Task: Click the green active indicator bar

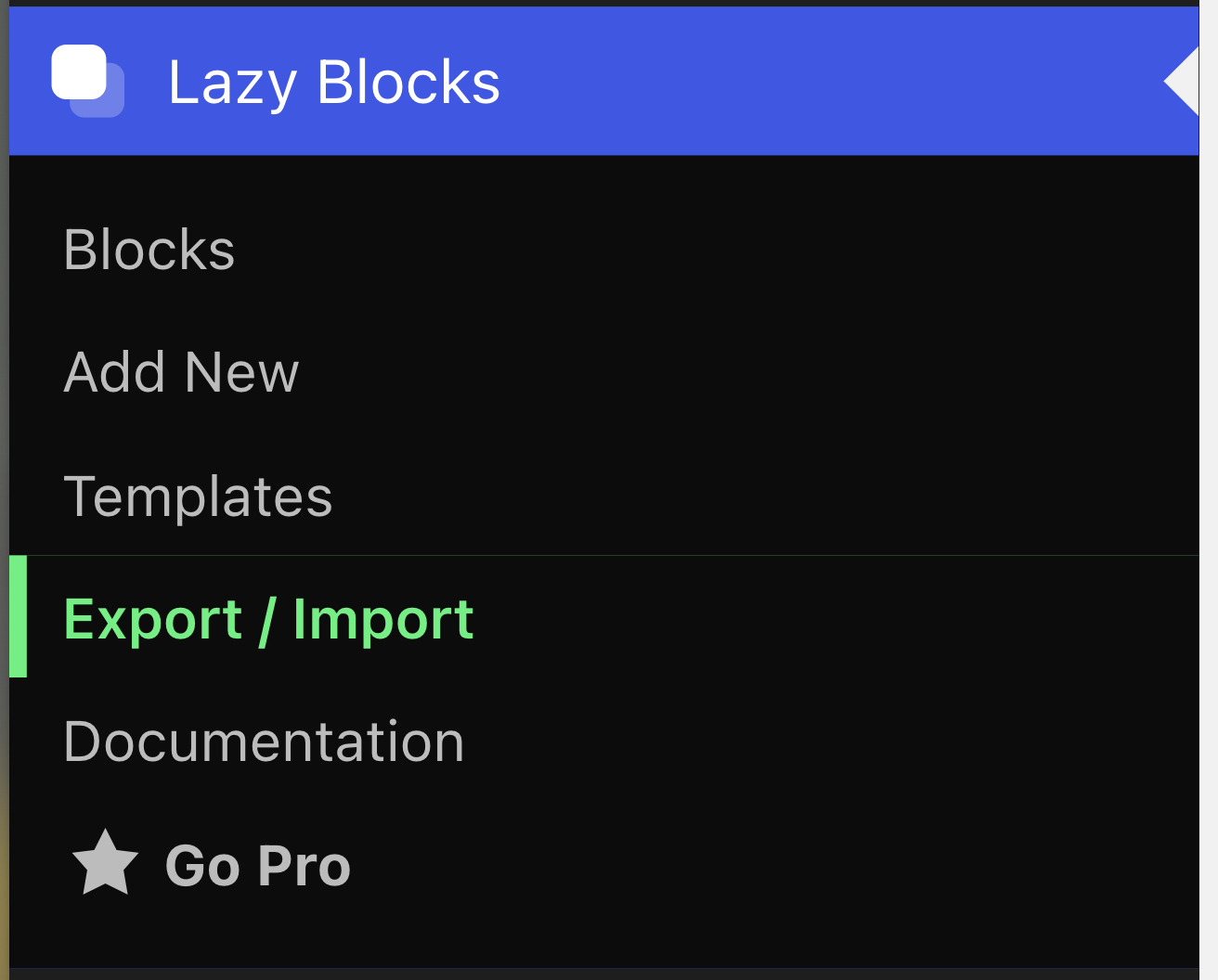Action: 18,617
